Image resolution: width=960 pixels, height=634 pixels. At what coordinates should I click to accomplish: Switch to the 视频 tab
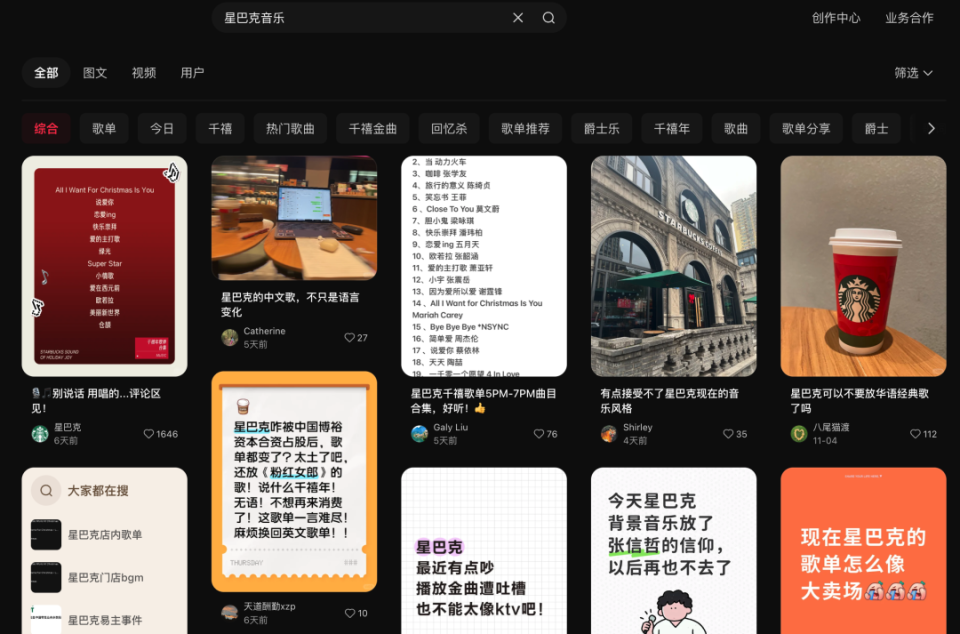tap(146, 72)
